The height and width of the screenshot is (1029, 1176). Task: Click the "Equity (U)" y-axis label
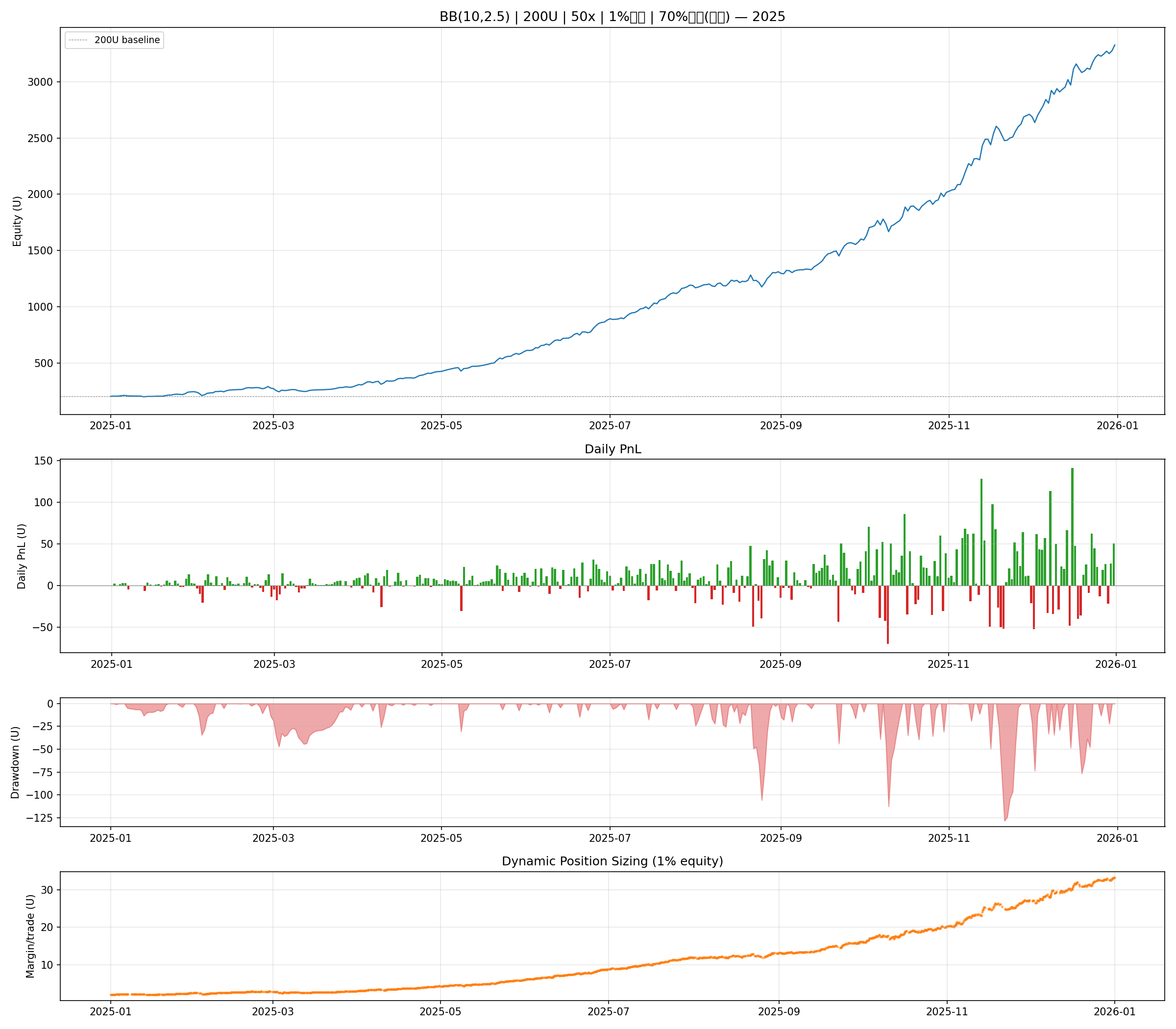click(17, 221)
